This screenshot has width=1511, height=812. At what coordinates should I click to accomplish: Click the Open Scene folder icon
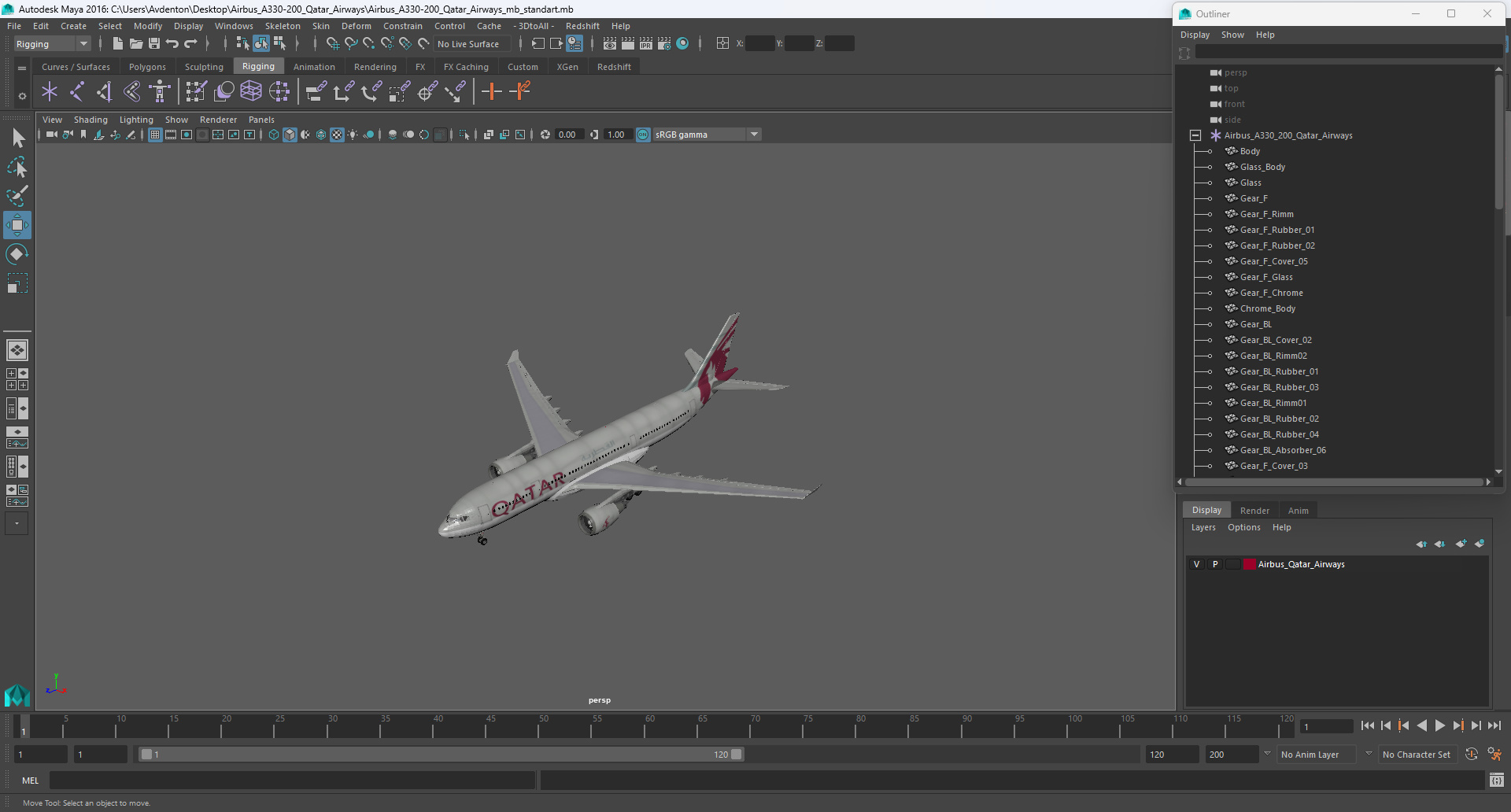pos(135,44)
